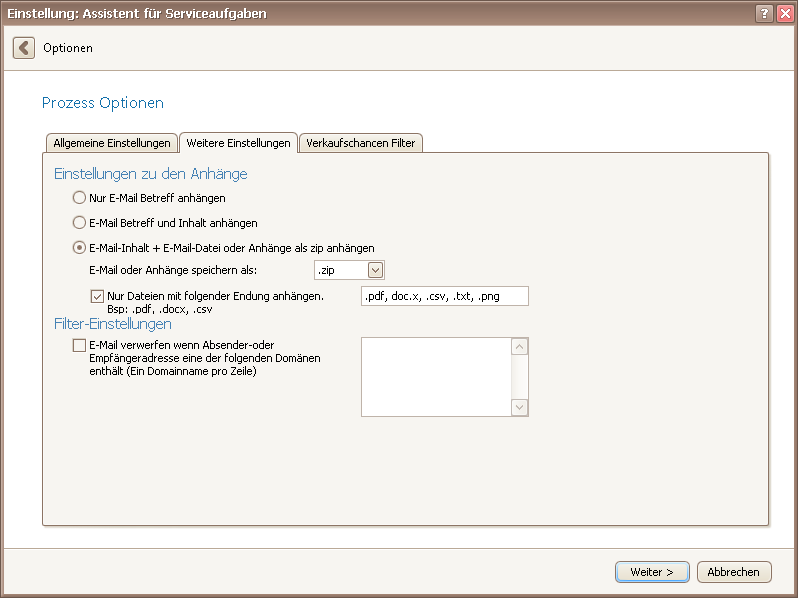Click the 'Bsp: .pdf, .docx, .csv' hint text
798x598 pixels.
coord(160,309)
